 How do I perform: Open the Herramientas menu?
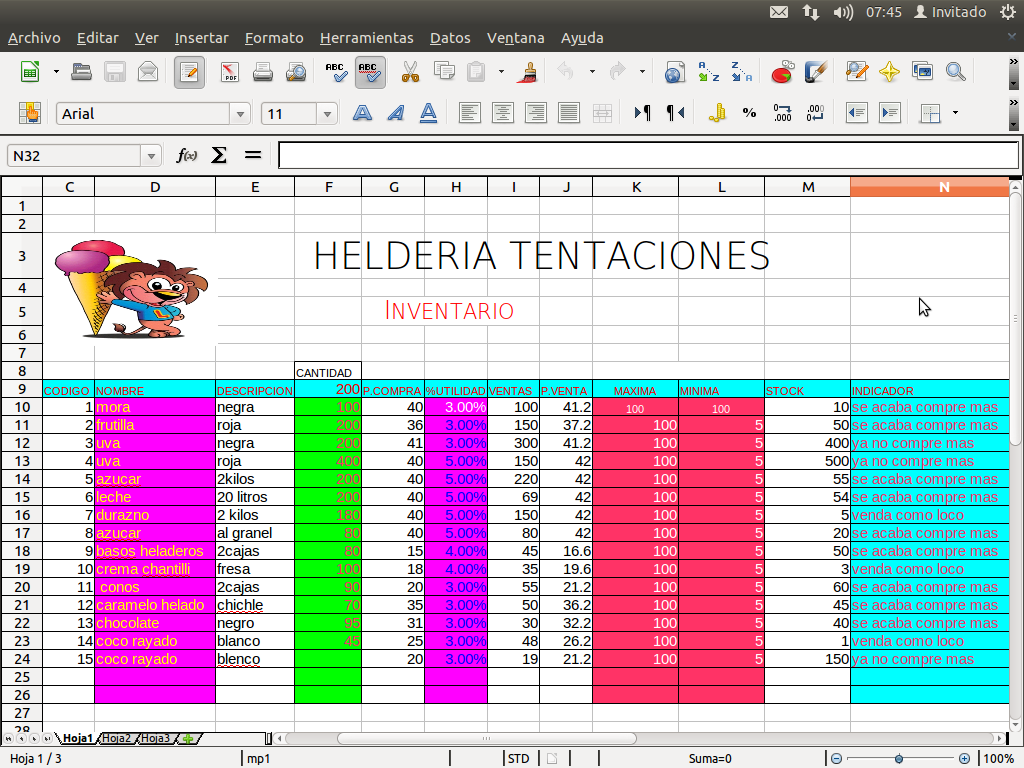point(367,37)
